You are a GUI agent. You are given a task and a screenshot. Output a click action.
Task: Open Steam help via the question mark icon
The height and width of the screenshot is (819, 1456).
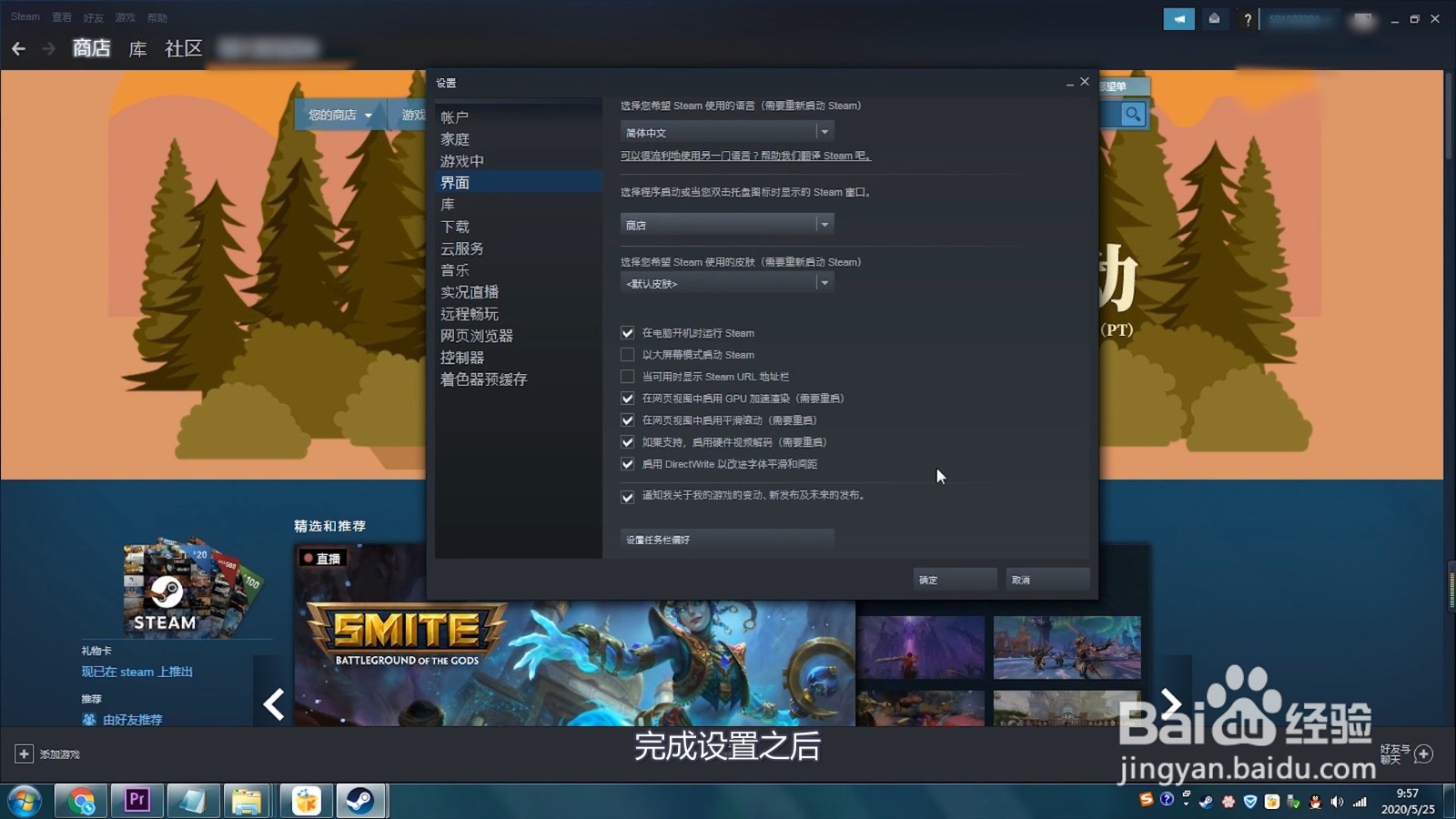[1248, 19]
